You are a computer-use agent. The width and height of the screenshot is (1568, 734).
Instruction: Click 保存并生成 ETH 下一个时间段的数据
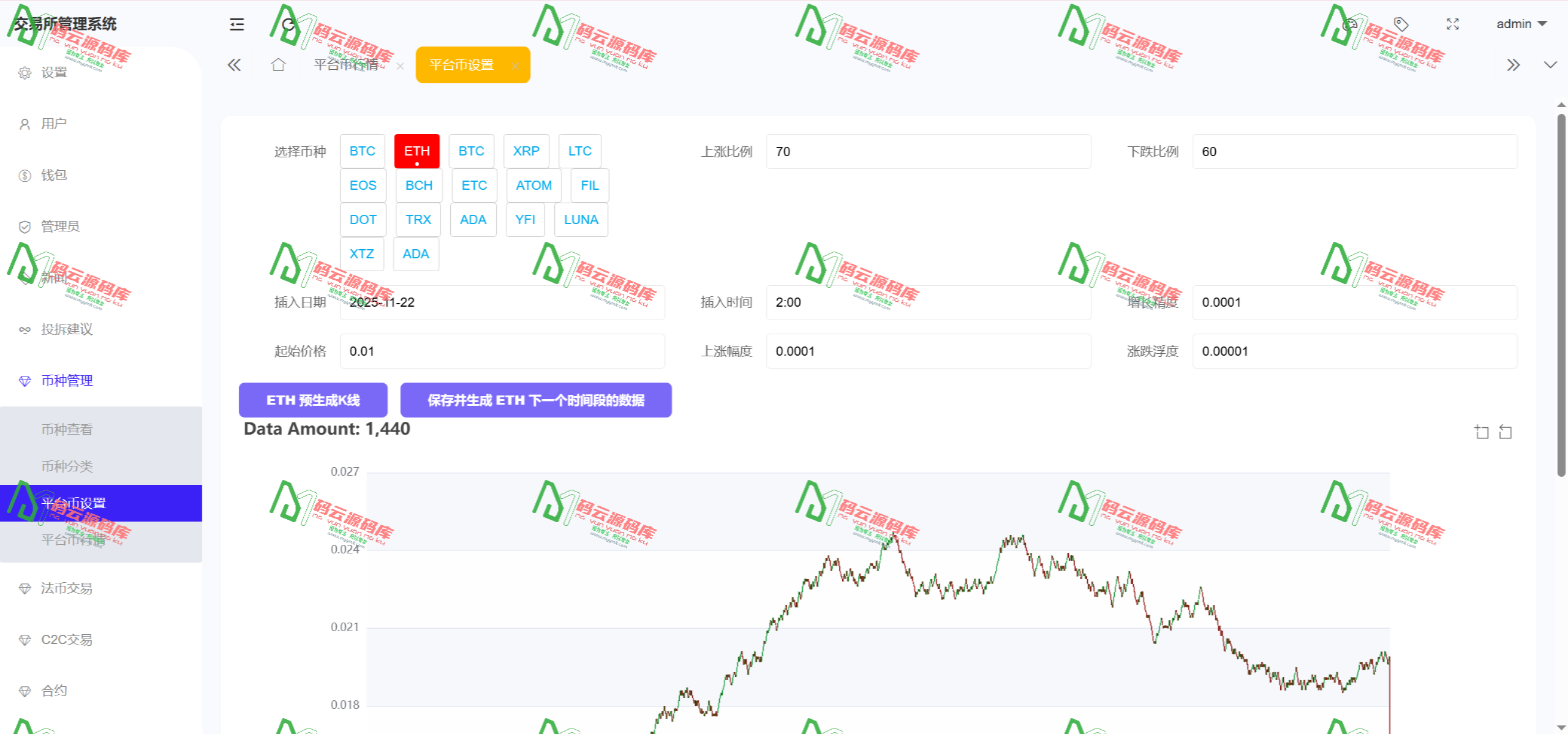click(x=536, y=400)
